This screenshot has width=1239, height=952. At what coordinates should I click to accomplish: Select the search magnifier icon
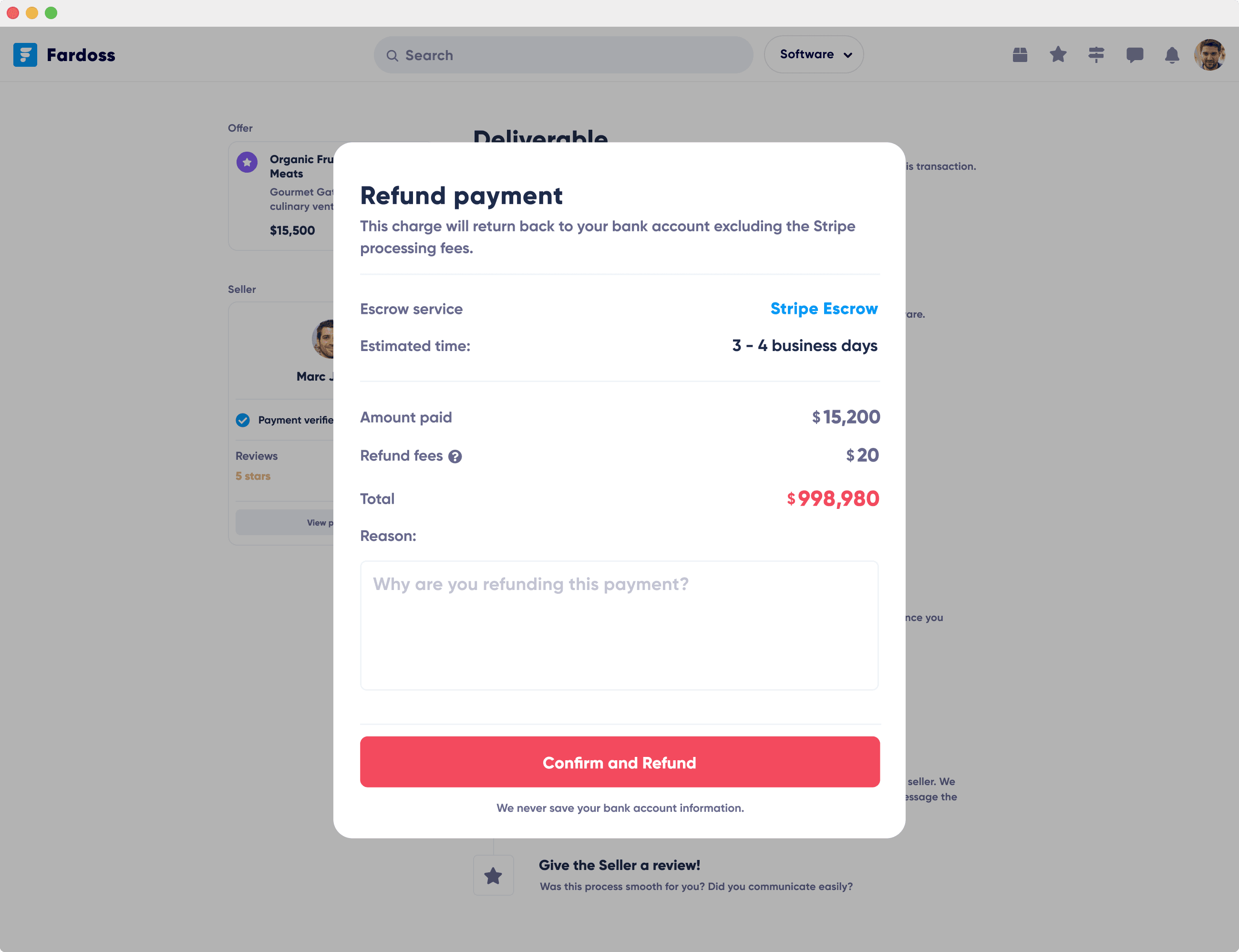tap(392, 55)
